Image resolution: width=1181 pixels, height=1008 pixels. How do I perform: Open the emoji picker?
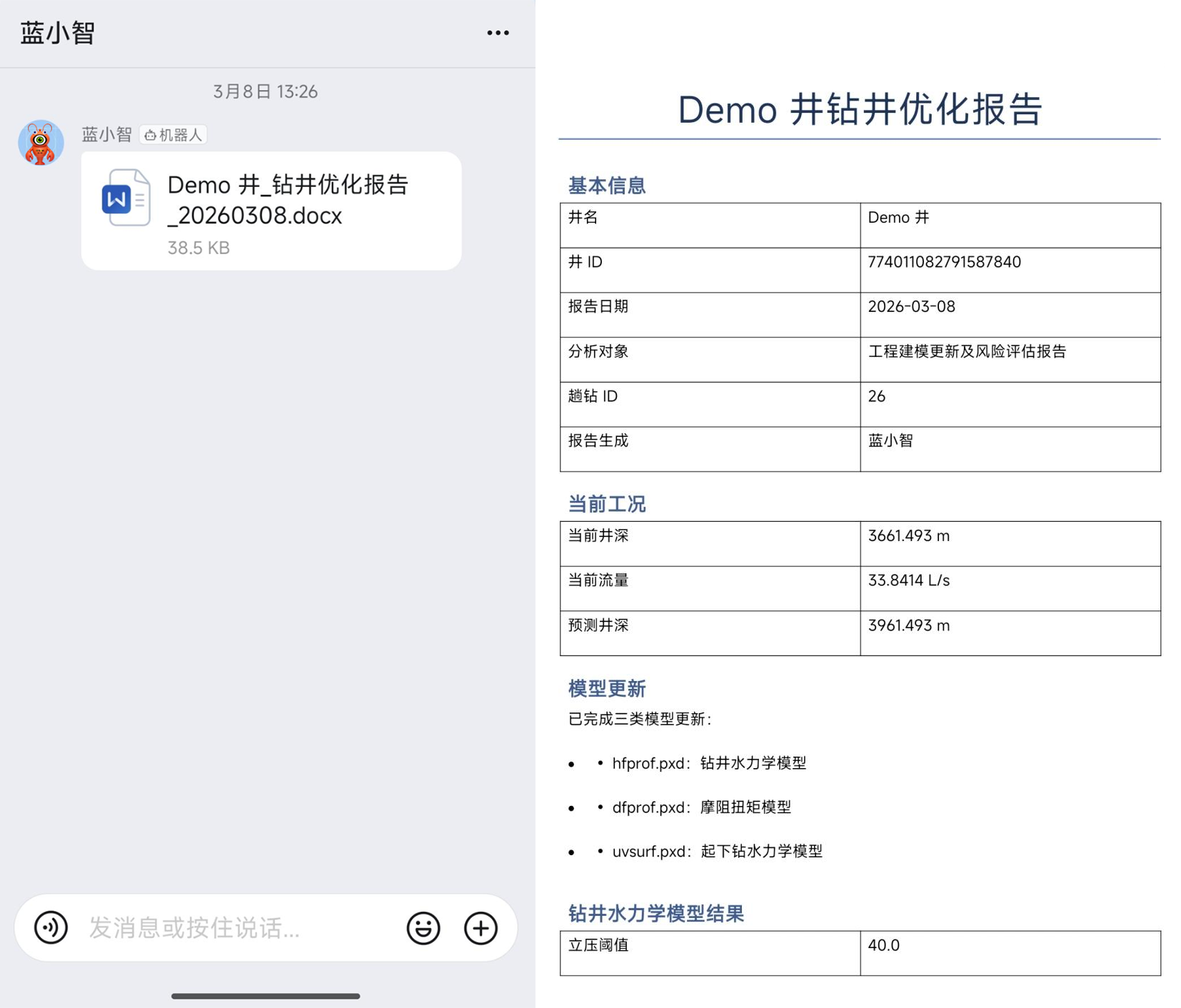point(423,928)
